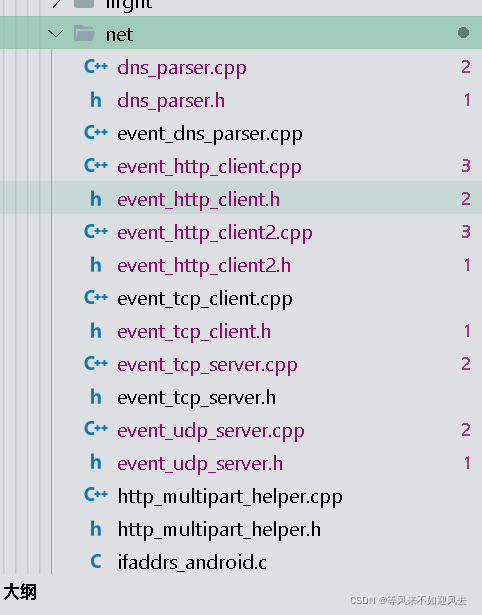Open event_udp_server.cpp file
Image resolution: width=482 pixels, height=615 pixels.
pyautogui.click(x=211, y=431)
